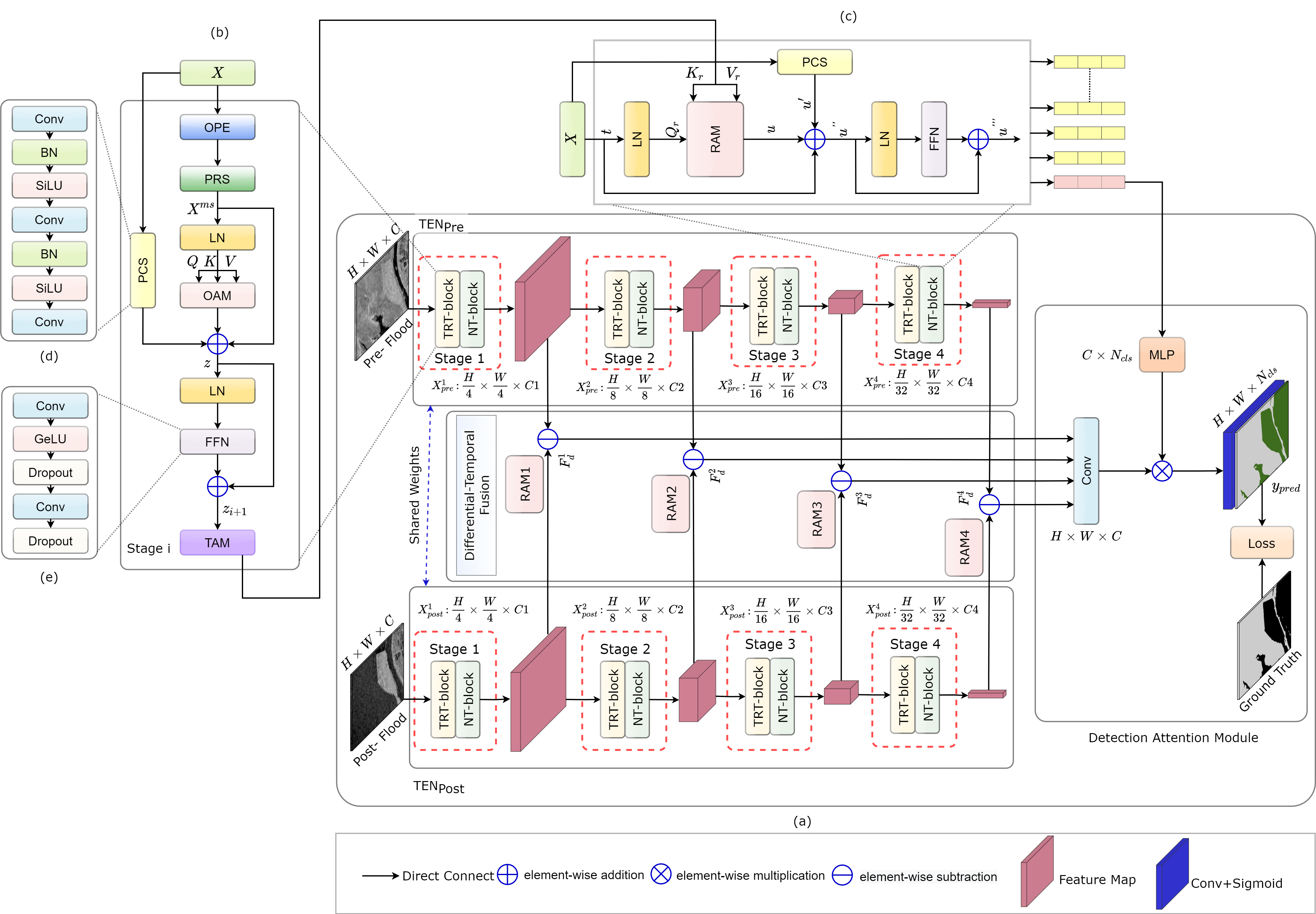This screenshot has width=1316, height=914.
Task: Click the feature map cube after pre-flood Stage 2
Action: tap(702, 301)
